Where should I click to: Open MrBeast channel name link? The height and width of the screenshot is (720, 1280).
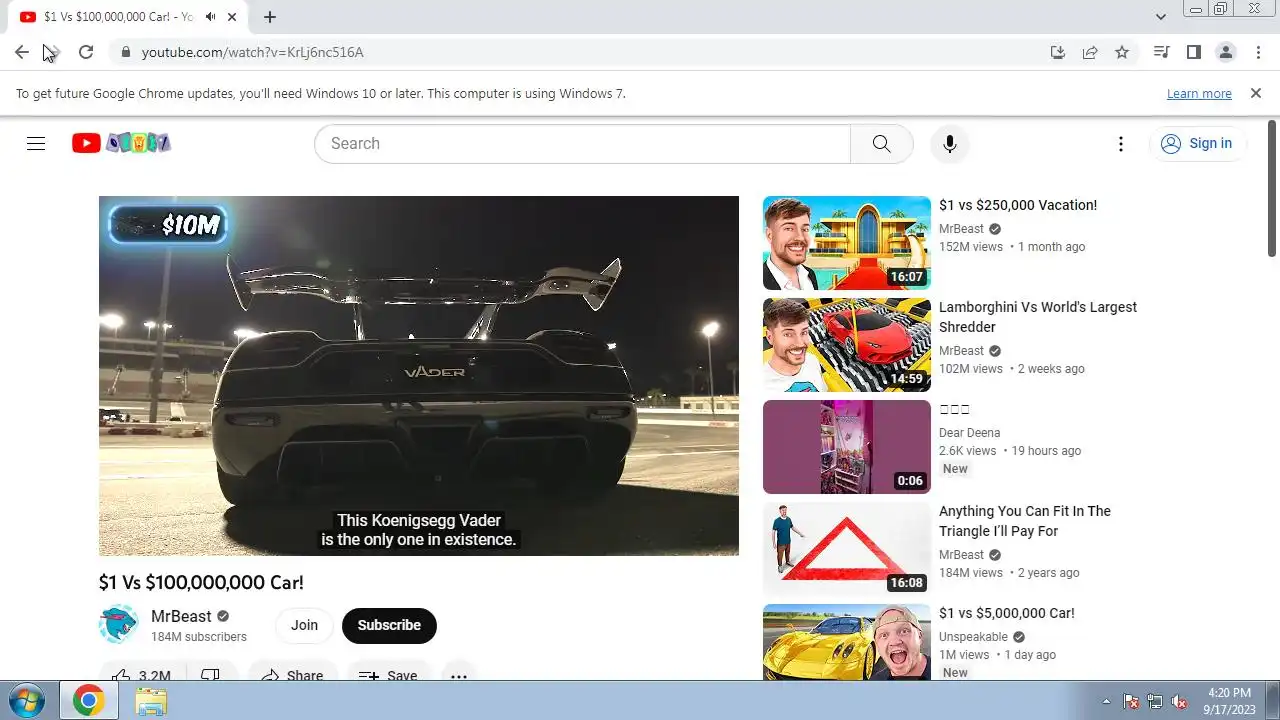(x=181, y=616)
